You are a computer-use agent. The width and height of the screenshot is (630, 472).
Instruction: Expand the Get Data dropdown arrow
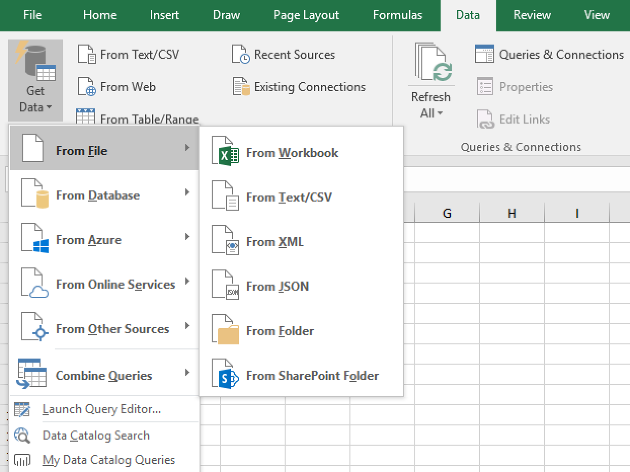[49, 107]
